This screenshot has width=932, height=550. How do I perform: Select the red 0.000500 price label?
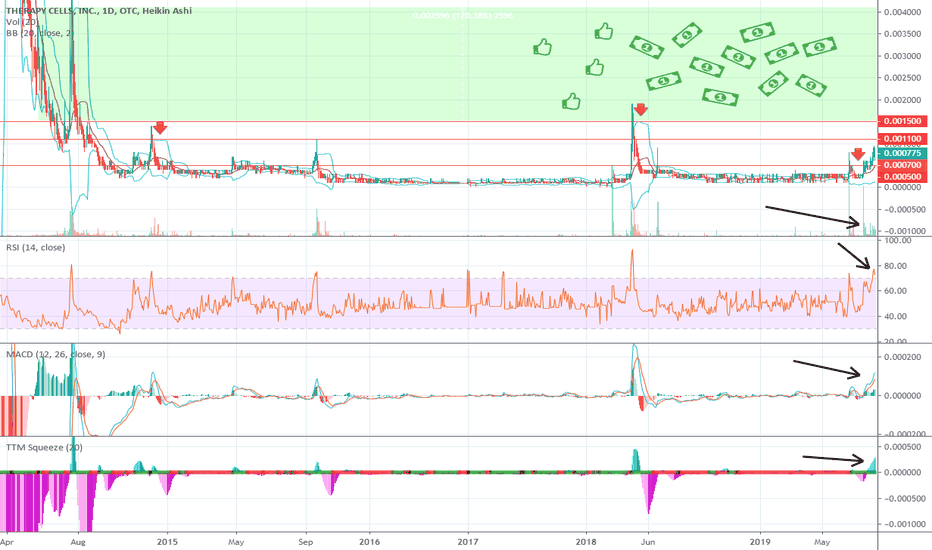click(902, 177)
